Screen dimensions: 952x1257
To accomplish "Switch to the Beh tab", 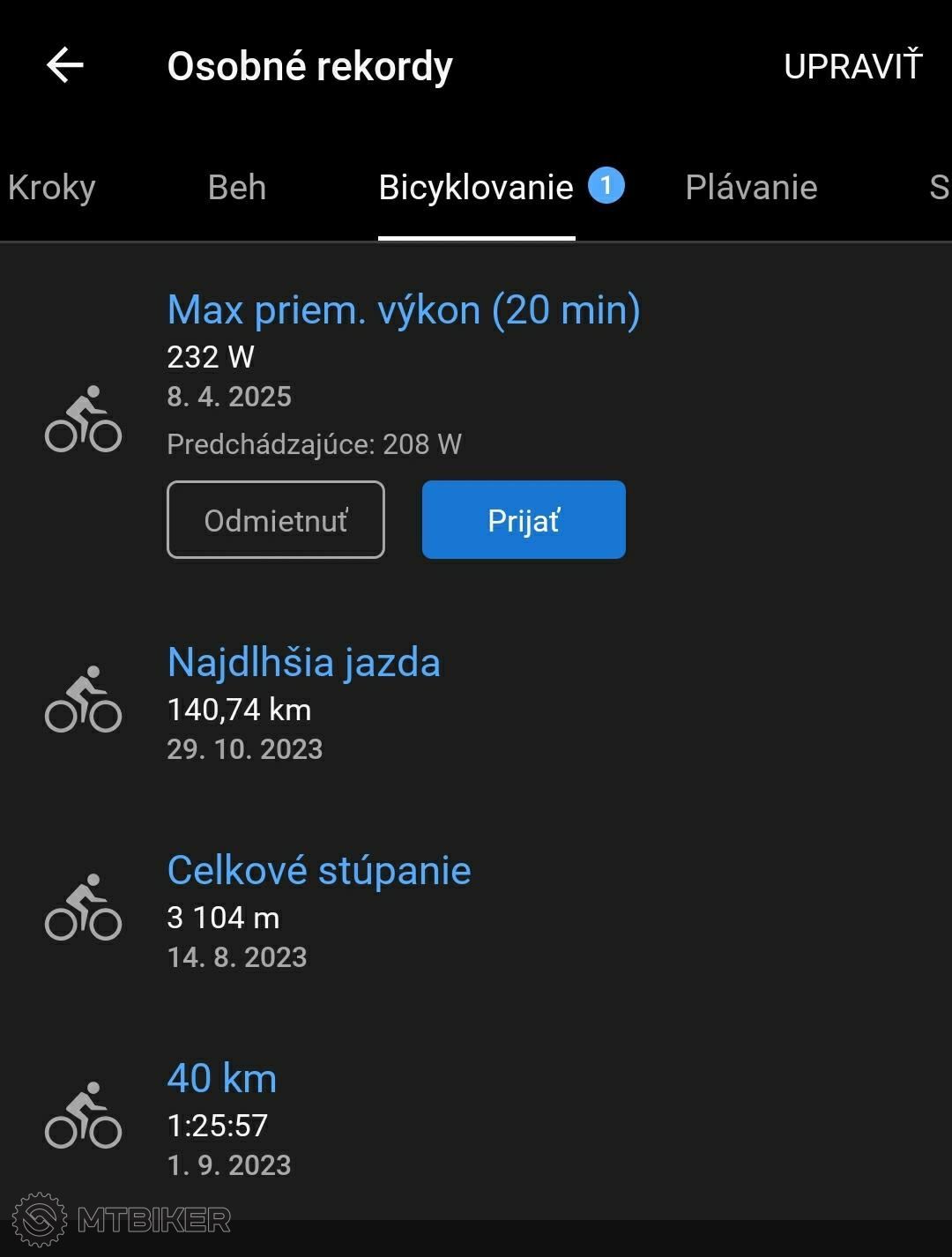I will pyautogui.click(x=237, y=188).
